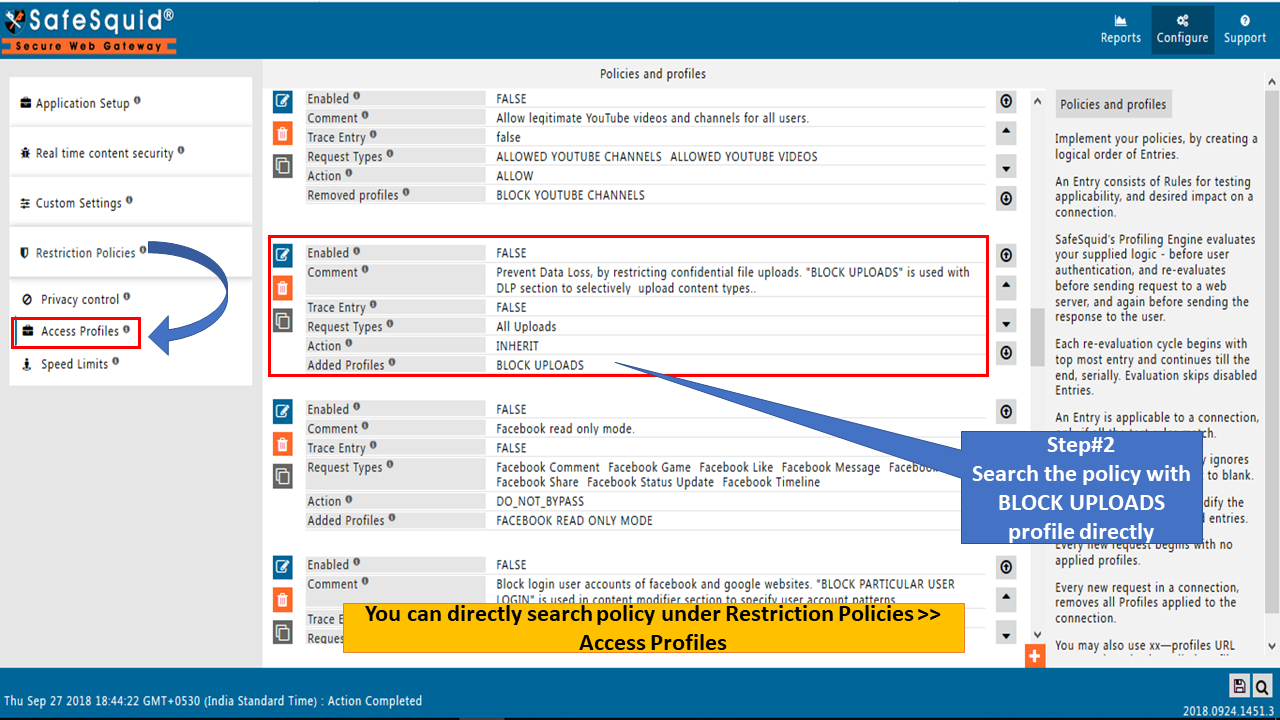Click the Policies and profiles help panel label
Screen dimensions: 1280x720
[x=1113, y=104]
